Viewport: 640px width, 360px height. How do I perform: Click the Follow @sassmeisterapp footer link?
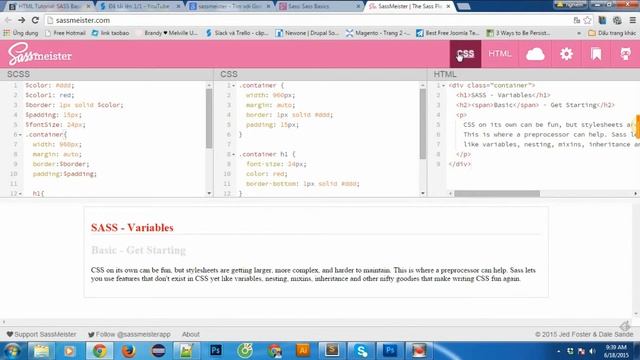pyautogui.click(x=129, y=334)
